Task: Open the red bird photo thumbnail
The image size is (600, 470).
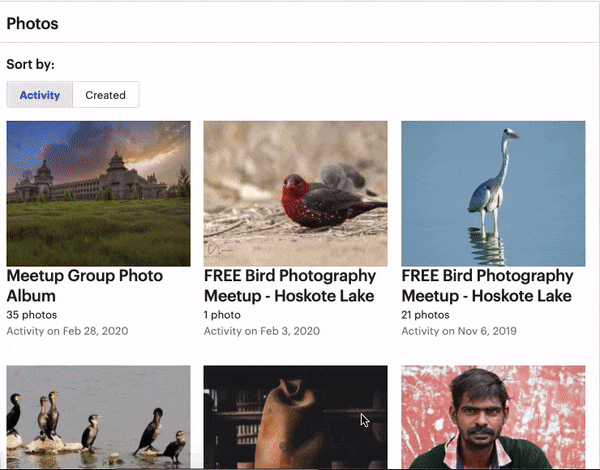Action: tap(295, 193)
